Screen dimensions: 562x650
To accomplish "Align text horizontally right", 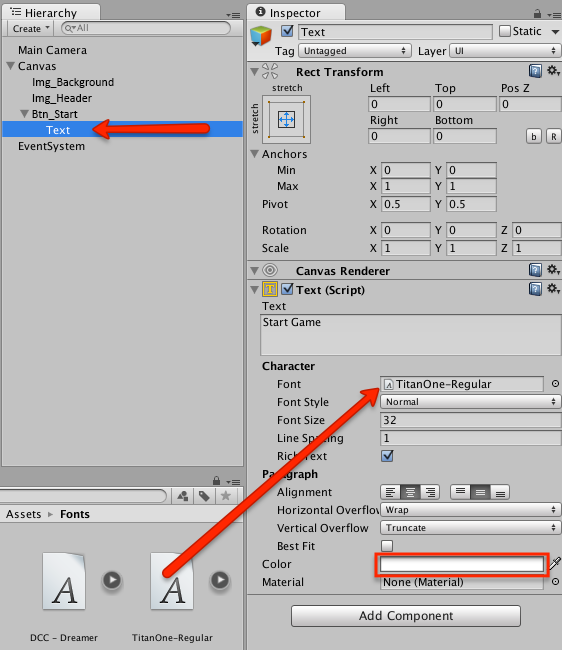I will click(430, 492).
